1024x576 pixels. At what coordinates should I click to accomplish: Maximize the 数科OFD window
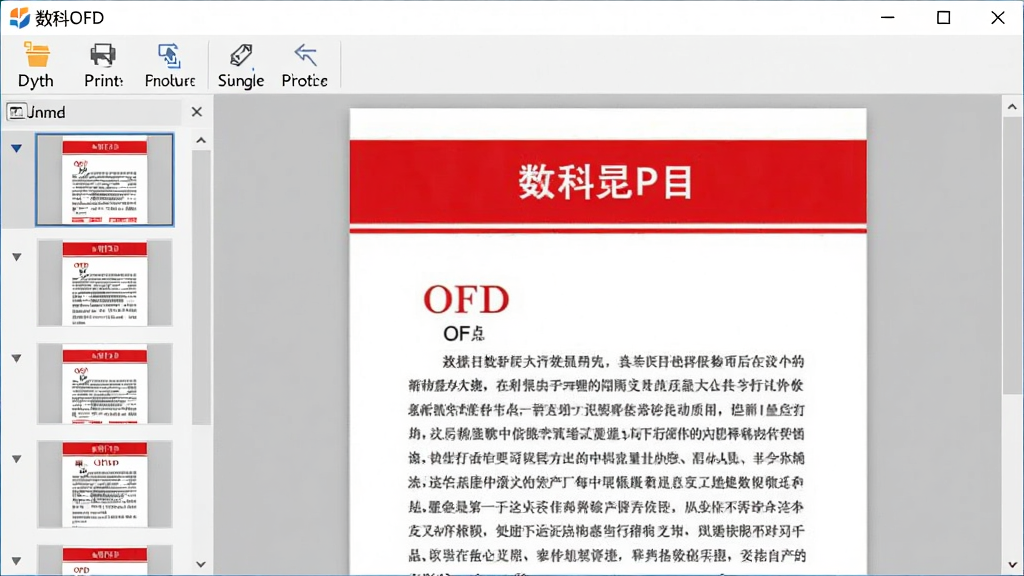944,18
